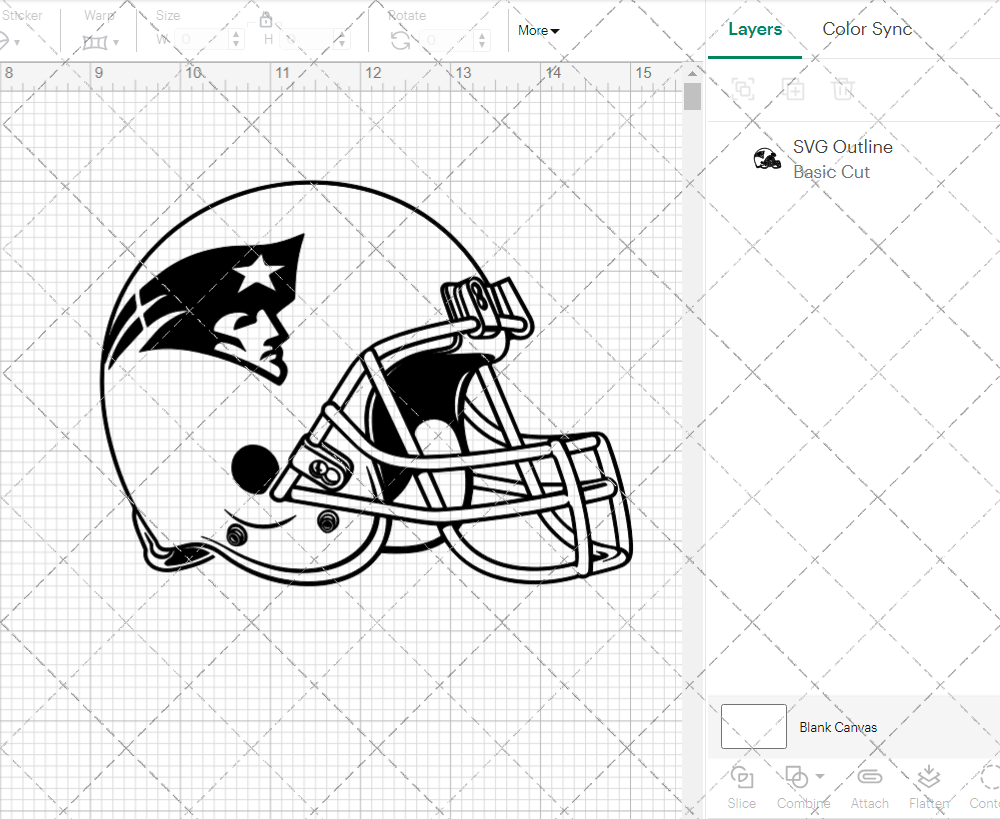Screen dimensions: 1000x819
Task: Switch to the Color Sync tab
Action: pos(867,29)
